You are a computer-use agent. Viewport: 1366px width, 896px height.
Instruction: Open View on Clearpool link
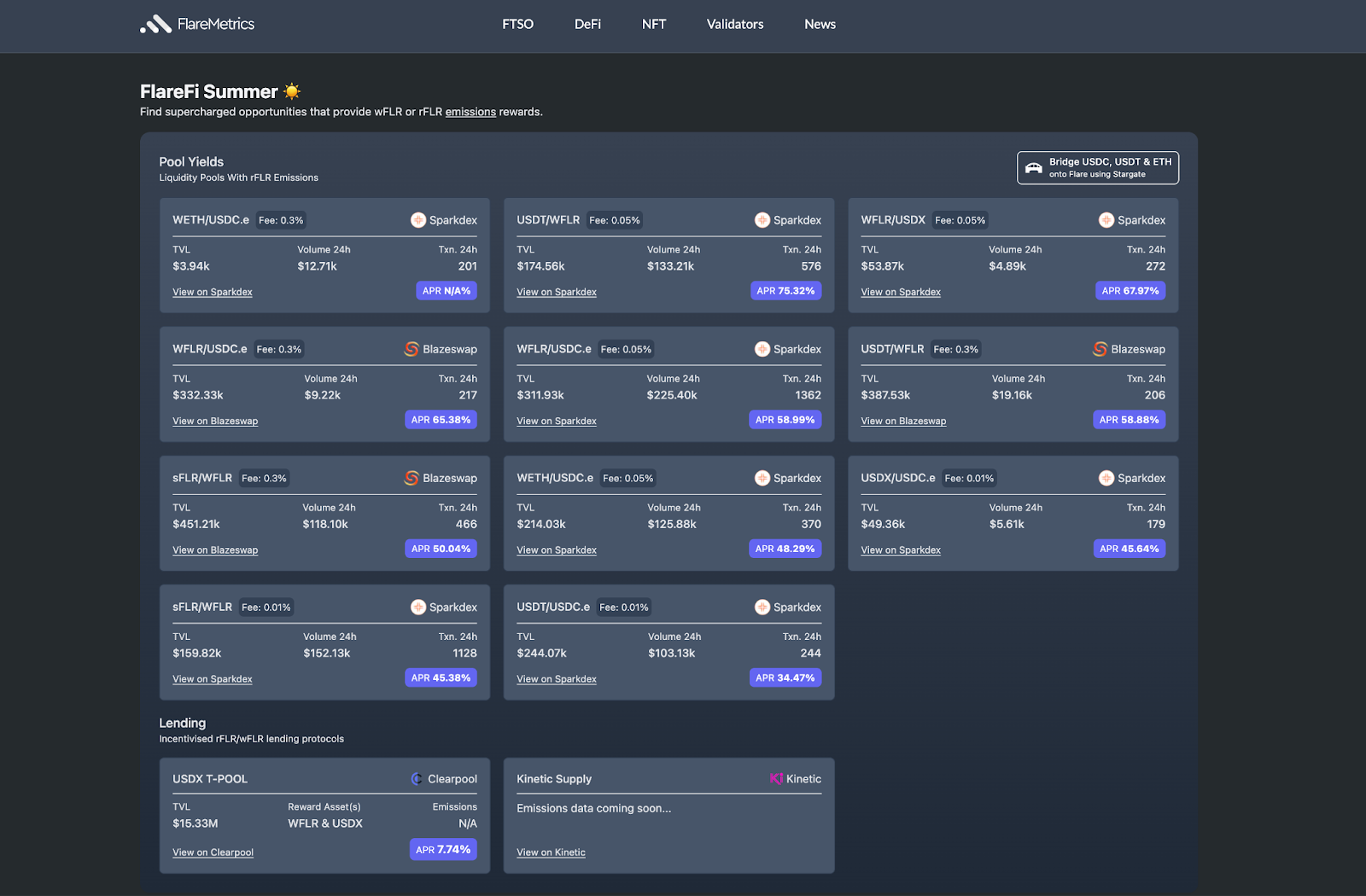coord(213,852)
